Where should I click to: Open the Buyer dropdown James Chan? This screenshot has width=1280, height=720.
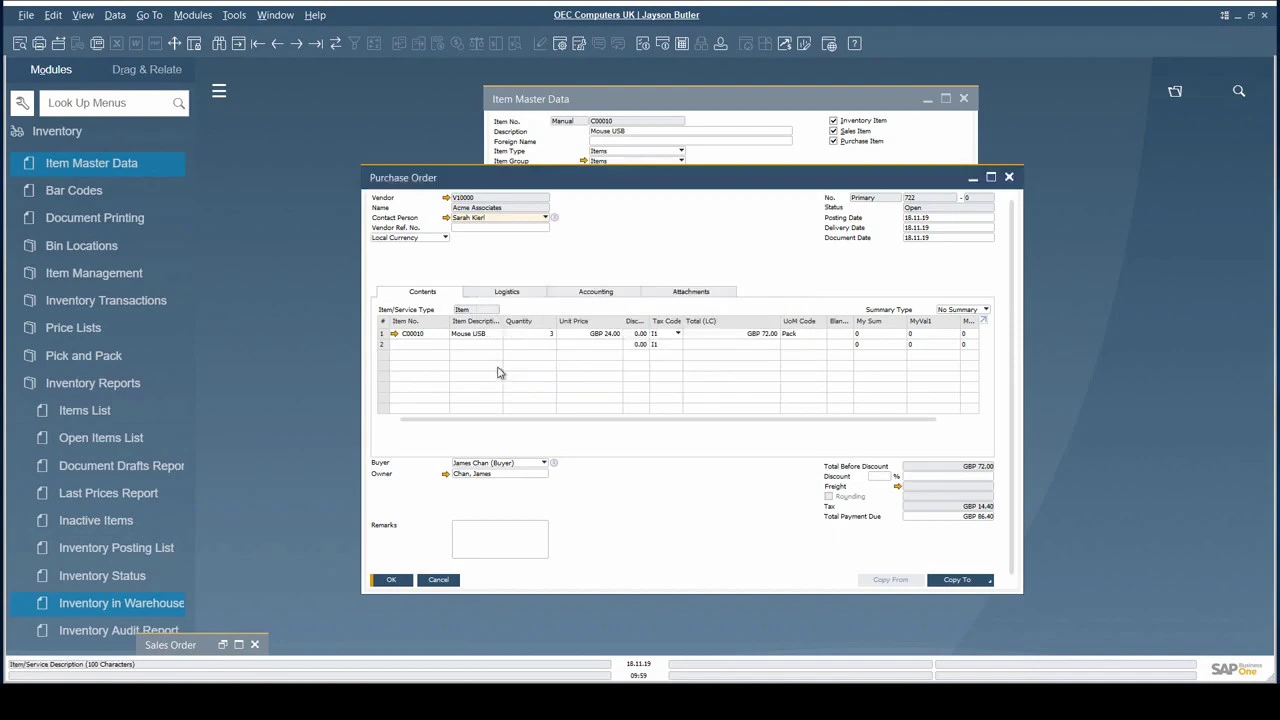click(x=544, y=463)
